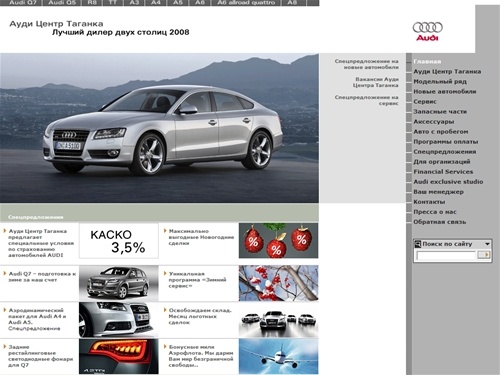500x375 pixels.
Task: Open Бонусные мили Аэрофлота link
Action: click(201, 356)
